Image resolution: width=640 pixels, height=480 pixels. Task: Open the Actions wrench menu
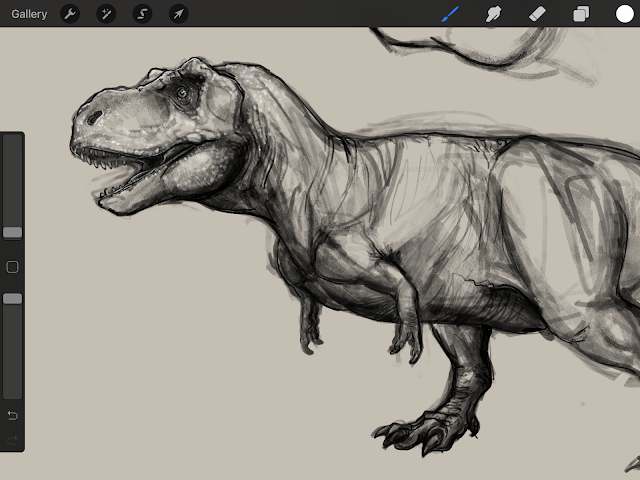(69, 14)
